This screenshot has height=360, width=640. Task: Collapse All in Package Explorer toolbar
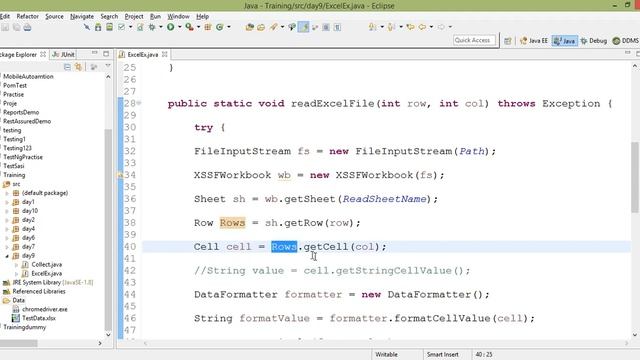(67, 67)
